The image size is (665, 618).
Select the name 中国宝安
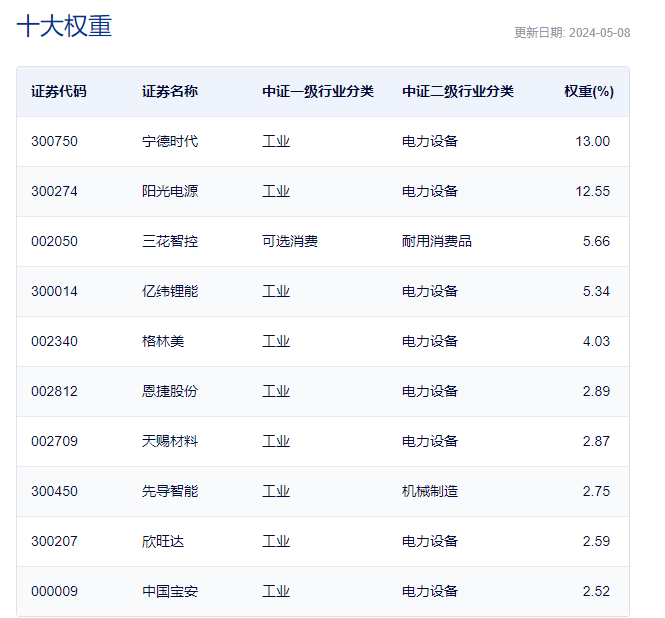click(170, 592)
